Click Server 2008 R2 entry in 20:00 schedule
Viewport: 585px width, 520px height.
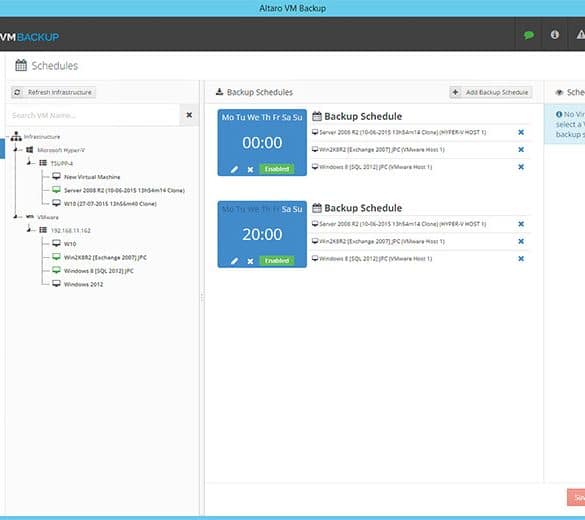tap(399, 224)
